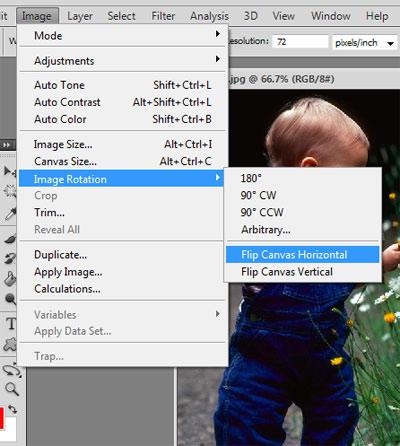Select the Paint Bucket tool
The height and width of the screenshot is (446, 400).
pyautogui.click(x=9, y=278)
